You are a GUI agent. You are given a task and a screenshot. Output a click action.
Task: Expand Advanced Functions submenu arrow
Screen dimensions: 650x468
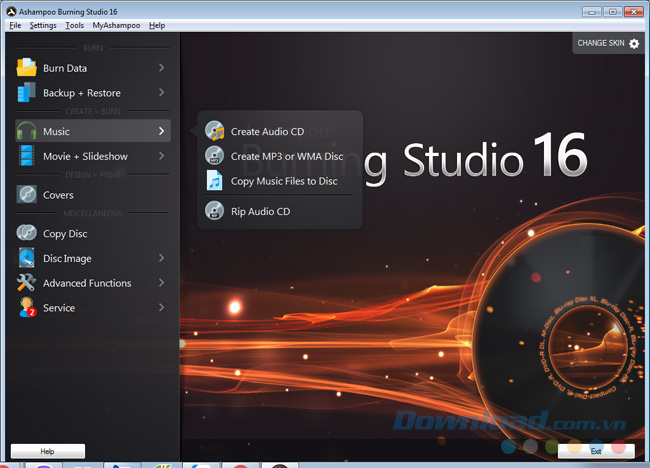(161, 283)
